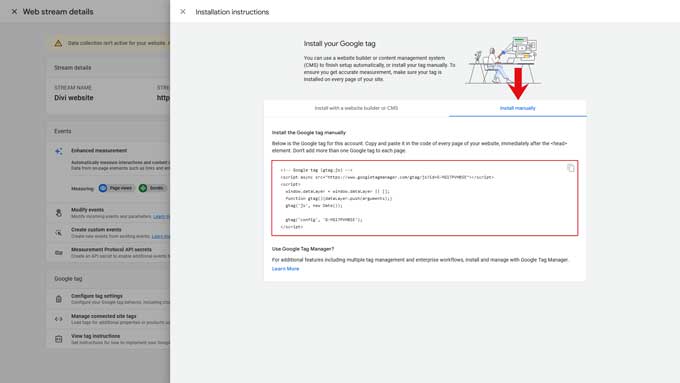Click the Manage connected site tags icon
The width and height of the screenshot is (680, 383).
59,319
